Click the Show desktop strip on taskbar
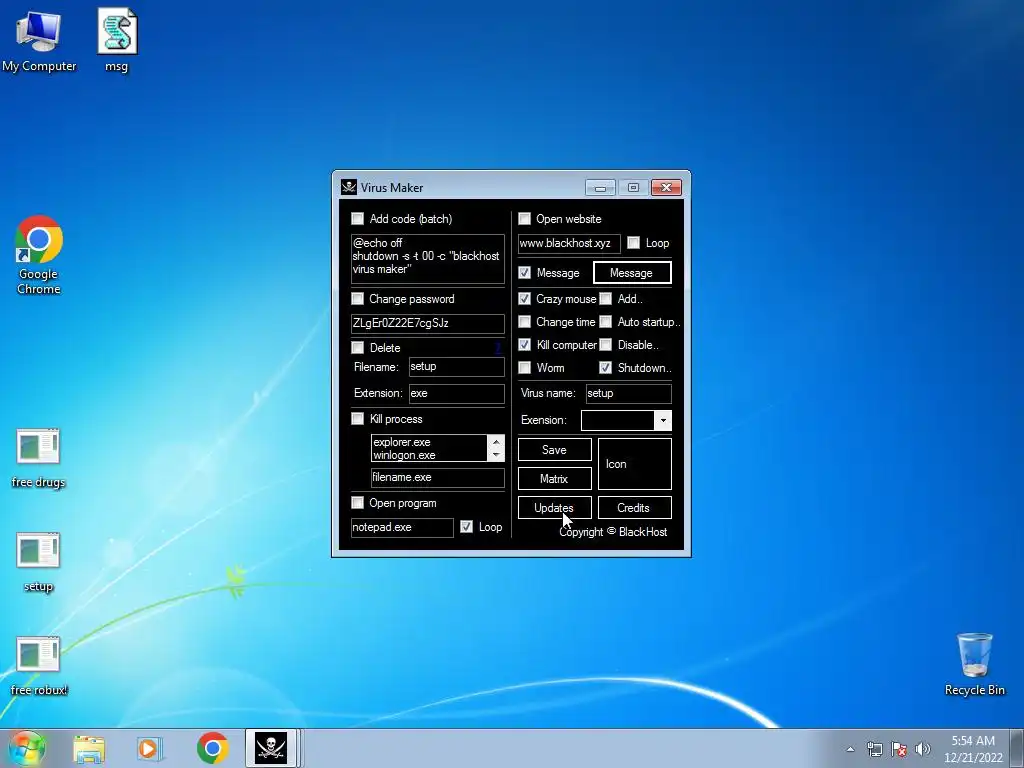The image size is (1024, 768). click(1018, 748)
